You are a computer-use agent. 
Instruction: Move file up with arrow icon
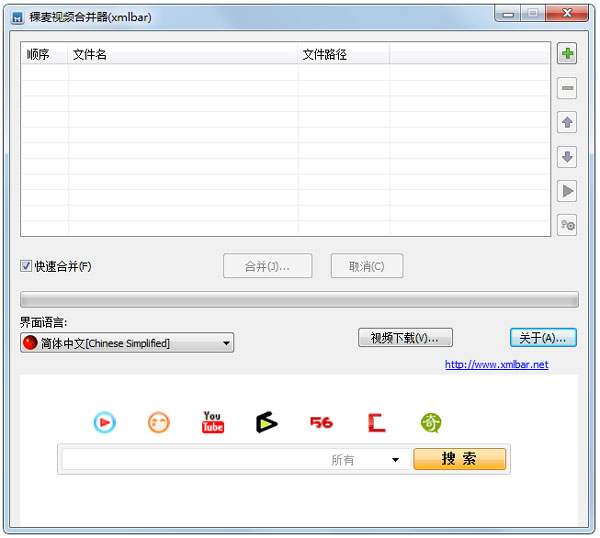click(567, 122)
